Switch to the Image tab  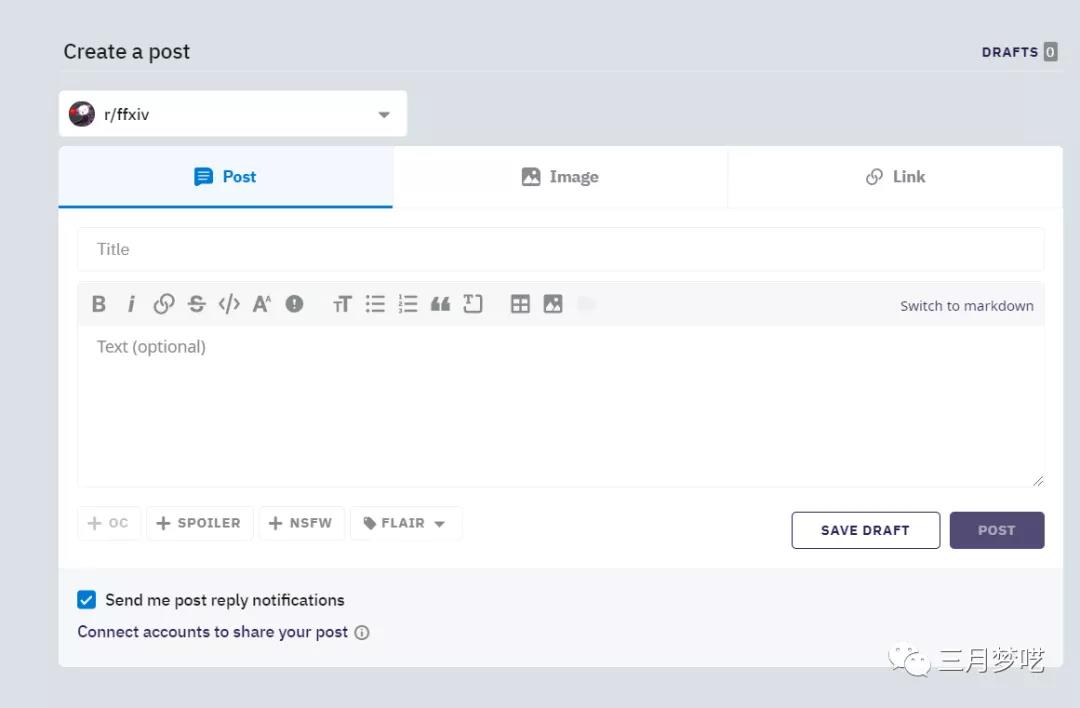[559, 176]
